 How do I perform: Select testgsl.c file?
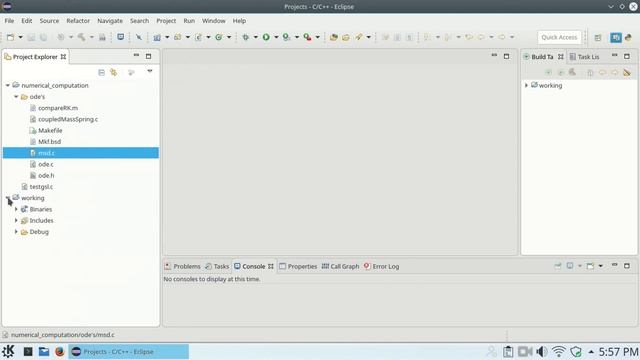[x=41, y=187]
